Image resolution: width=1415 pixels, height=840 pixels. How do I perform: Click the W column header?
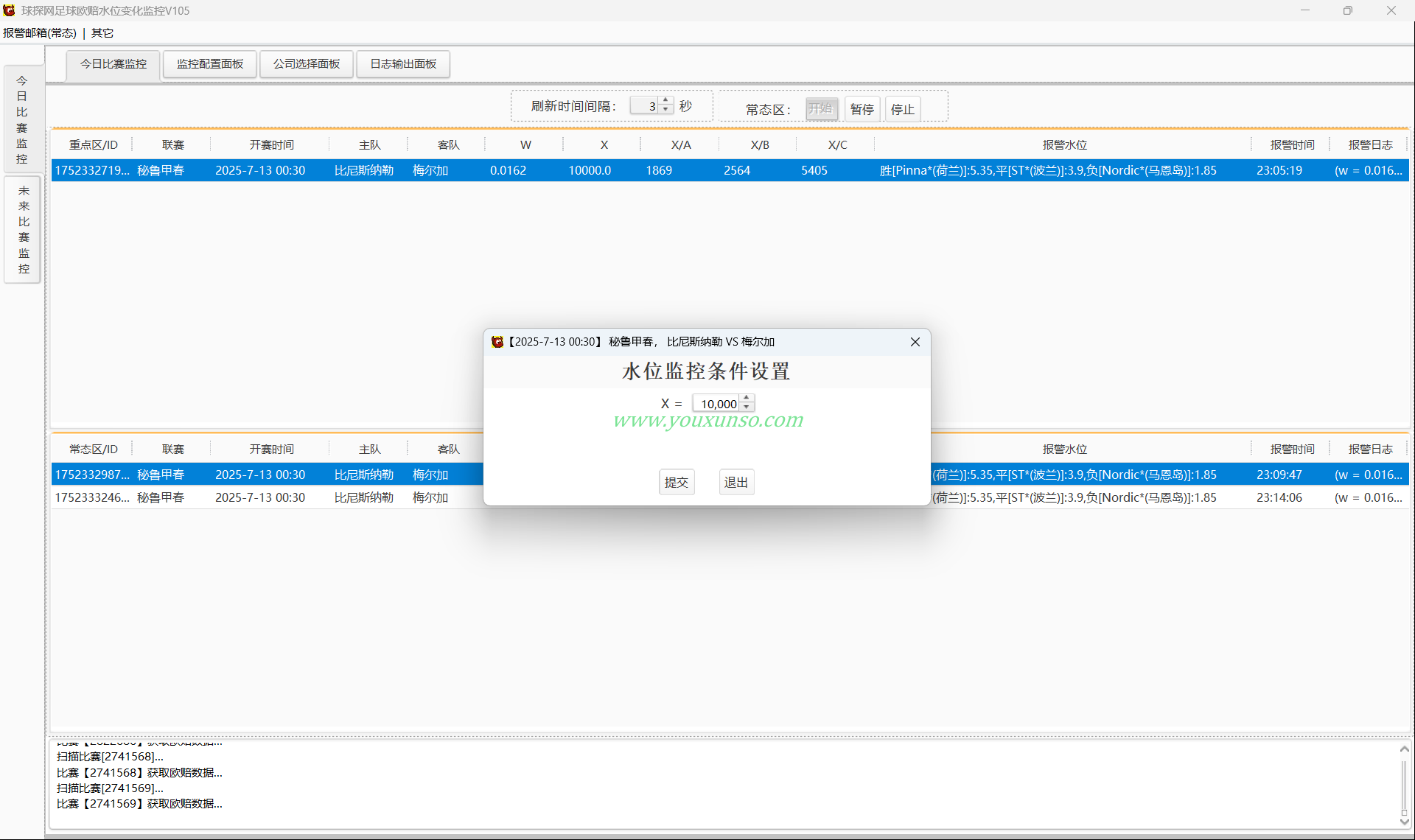point(525,145)
